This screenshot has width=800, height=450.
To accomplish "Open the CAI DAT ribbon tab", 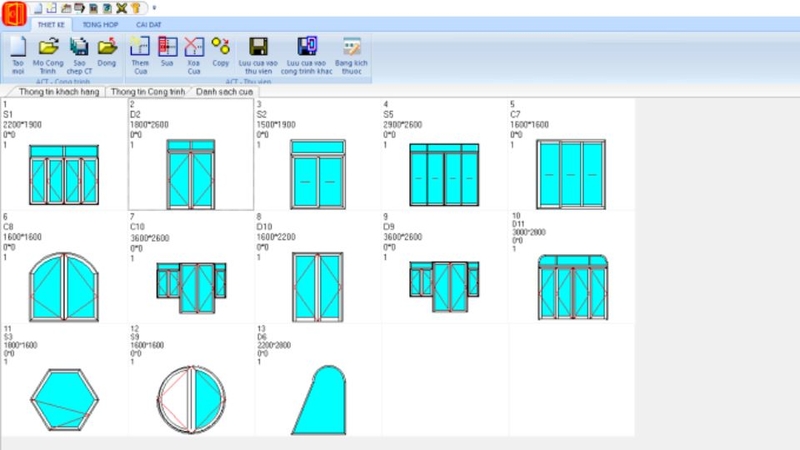I will [x=148, y=24].
